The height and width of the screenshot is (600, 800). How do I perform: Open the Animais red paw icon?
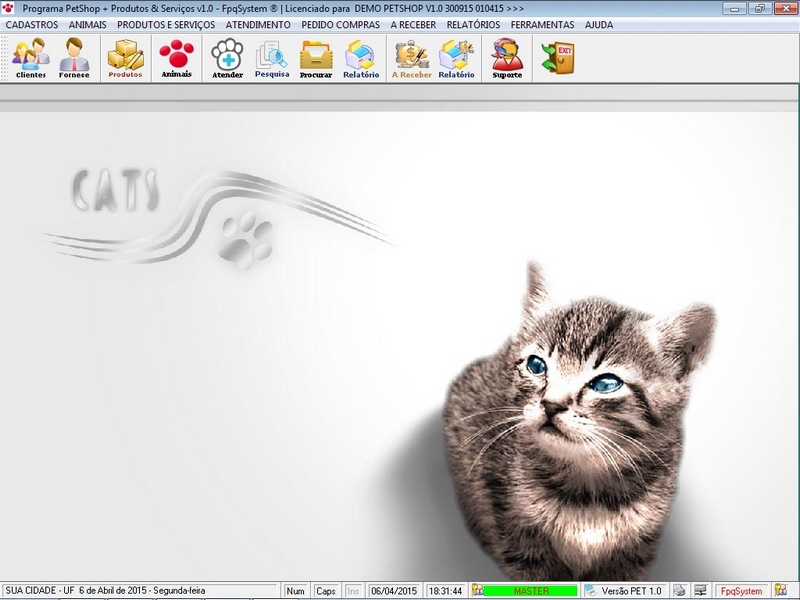pos(177,58)
